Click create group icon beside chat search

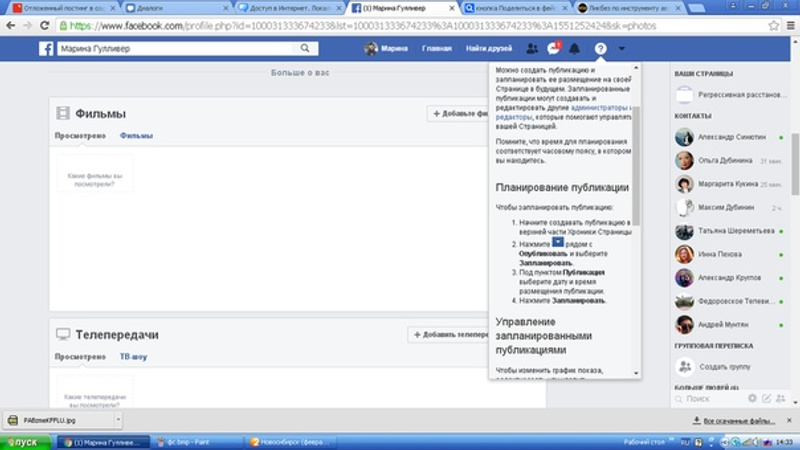tap(781, 398)
